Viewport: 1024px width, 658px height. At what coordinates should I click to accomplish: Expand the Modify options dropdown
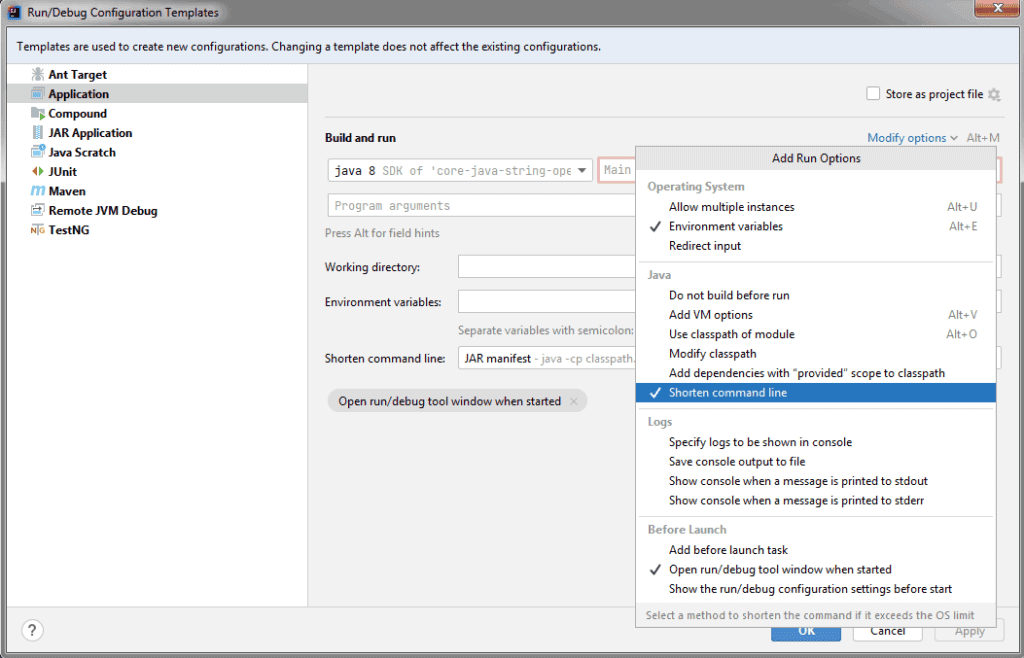[x=911, y=137]
